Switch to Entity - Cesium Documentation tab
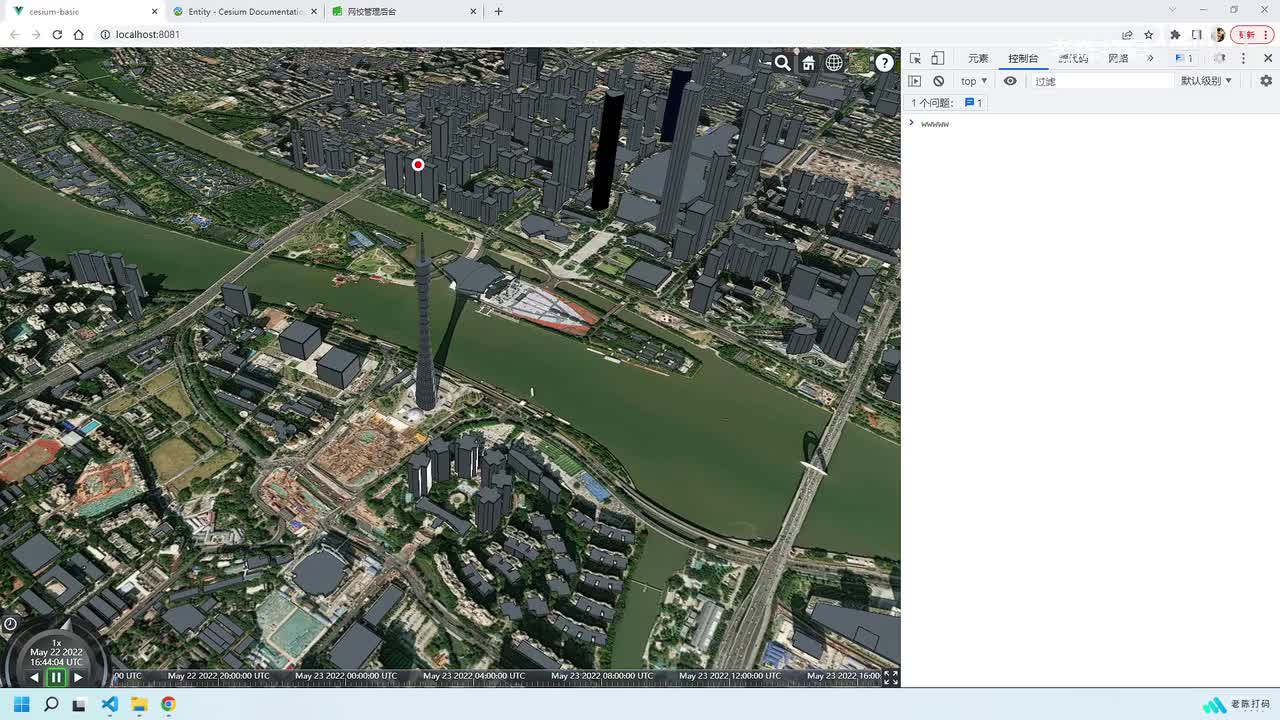The image size is (1280, 720). (245, 11)
